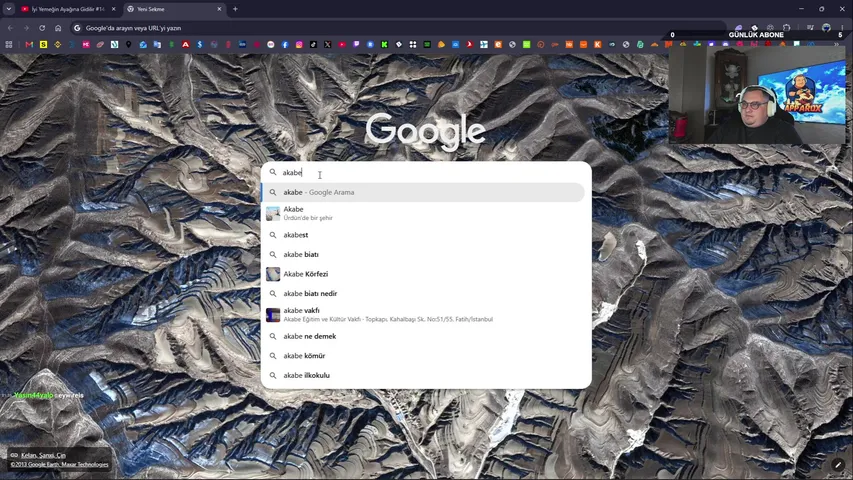Select 'akabe ilkokulu' suggestion
The height and width of the screenshot is (480, 853).
coord(423,375)
